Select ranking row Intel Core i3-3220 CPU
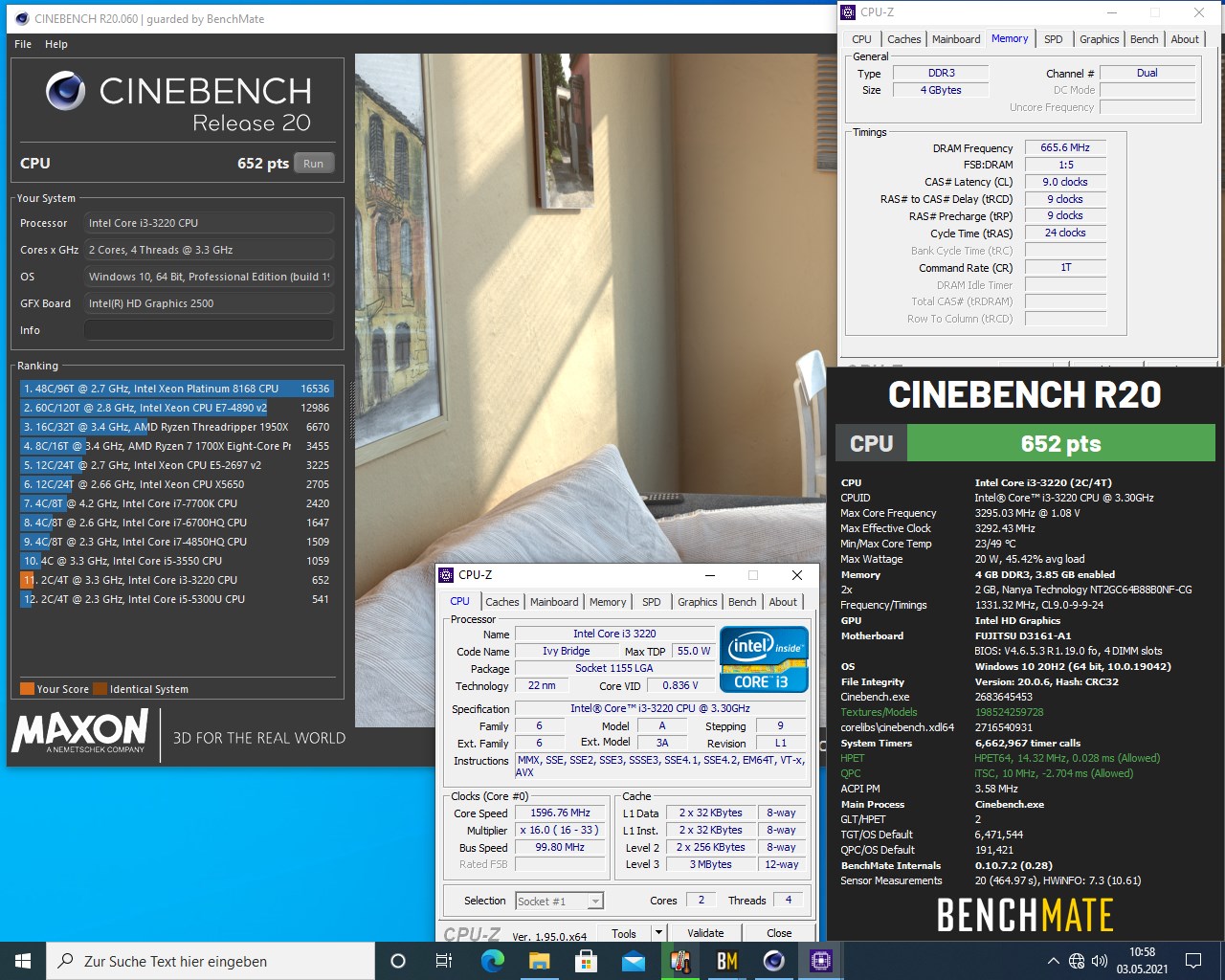 coord(176,580)
